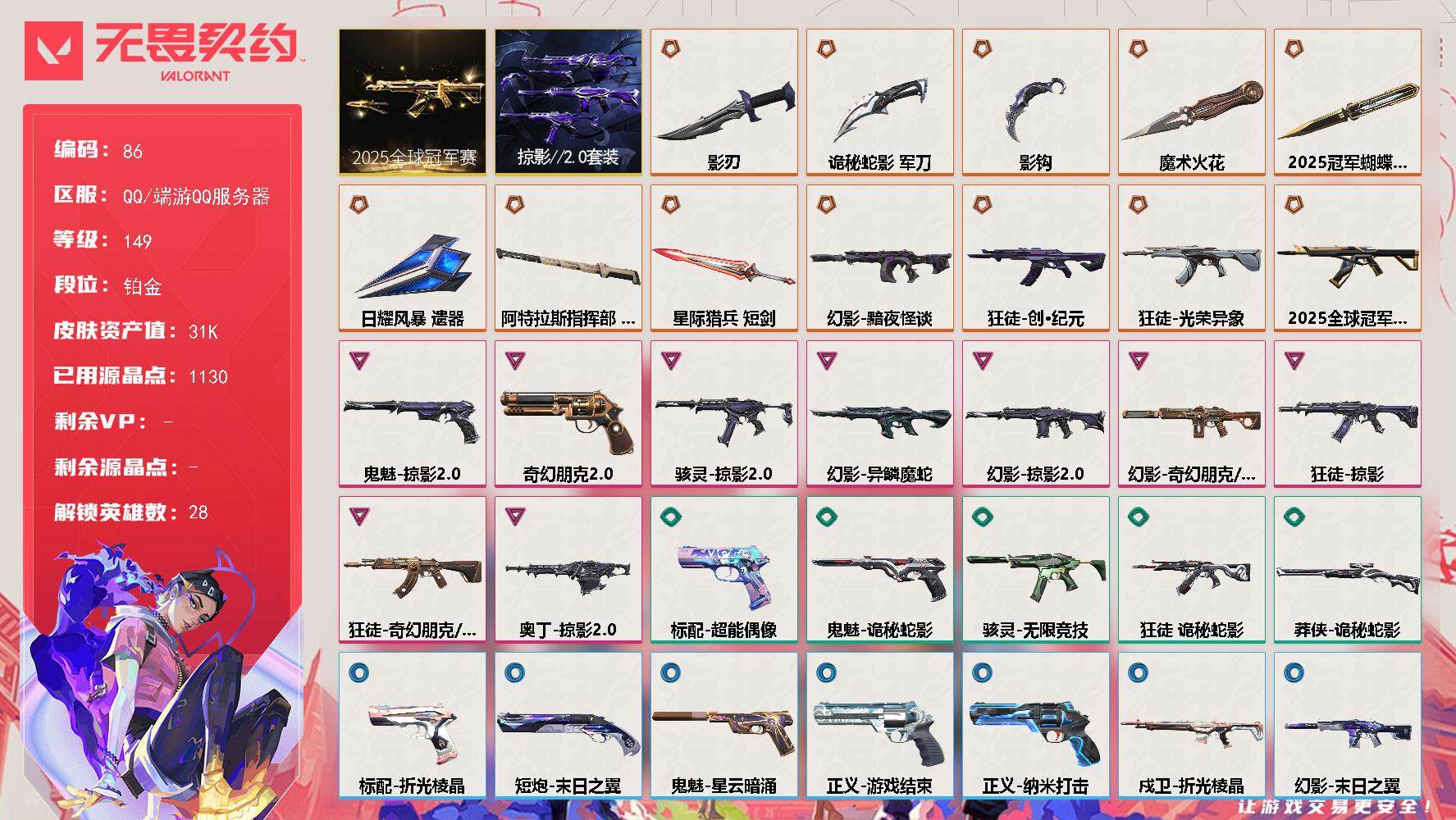Click pink triangle tier icon on 鬼魅-掠影2.0
Image resolution: width=1456 pixels, height=820 pixels.
[359, 361]
